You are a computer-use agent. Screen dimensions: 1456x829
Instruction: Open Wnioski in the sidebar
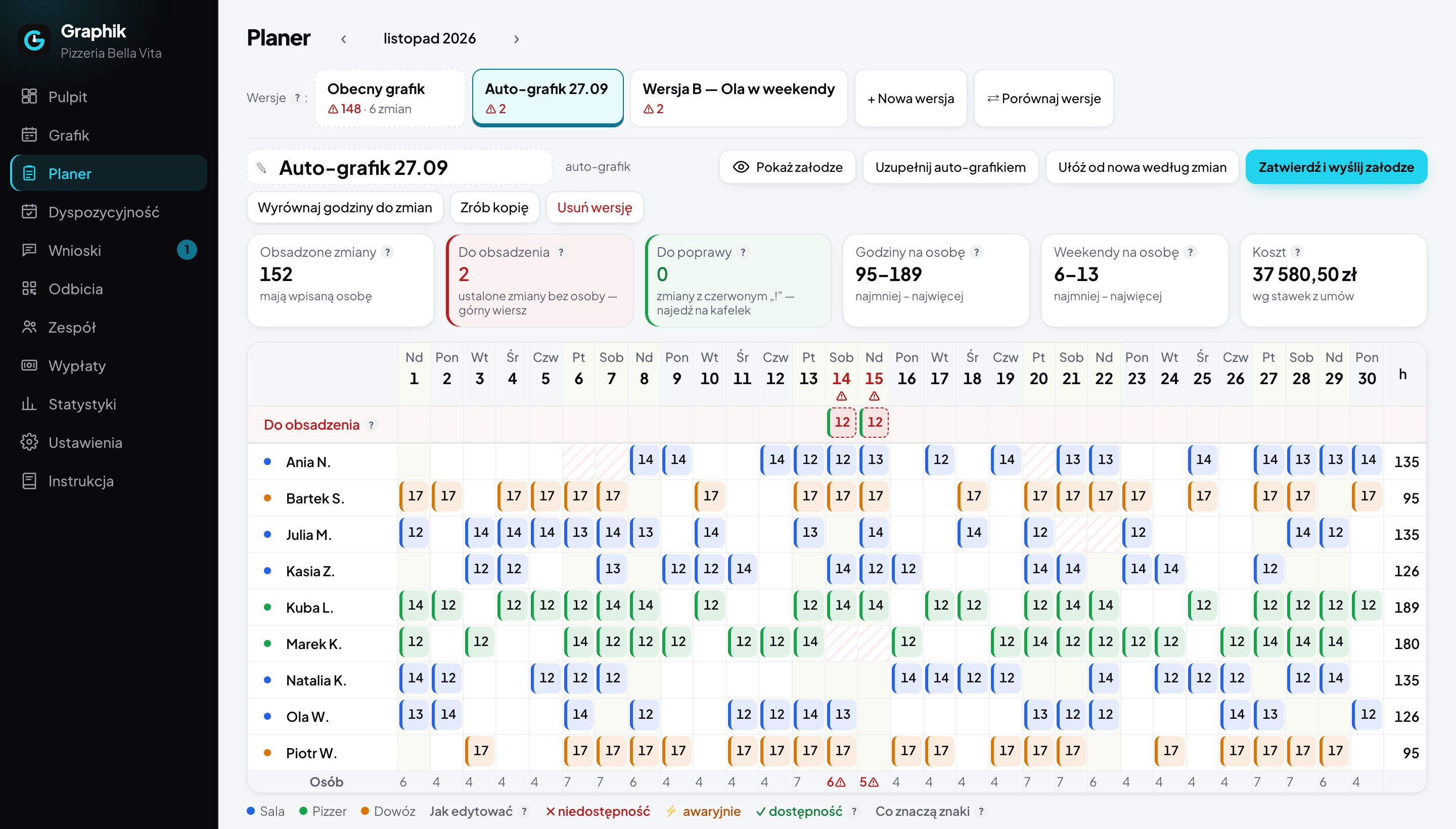pyautogui.click(x=108, y=251)
